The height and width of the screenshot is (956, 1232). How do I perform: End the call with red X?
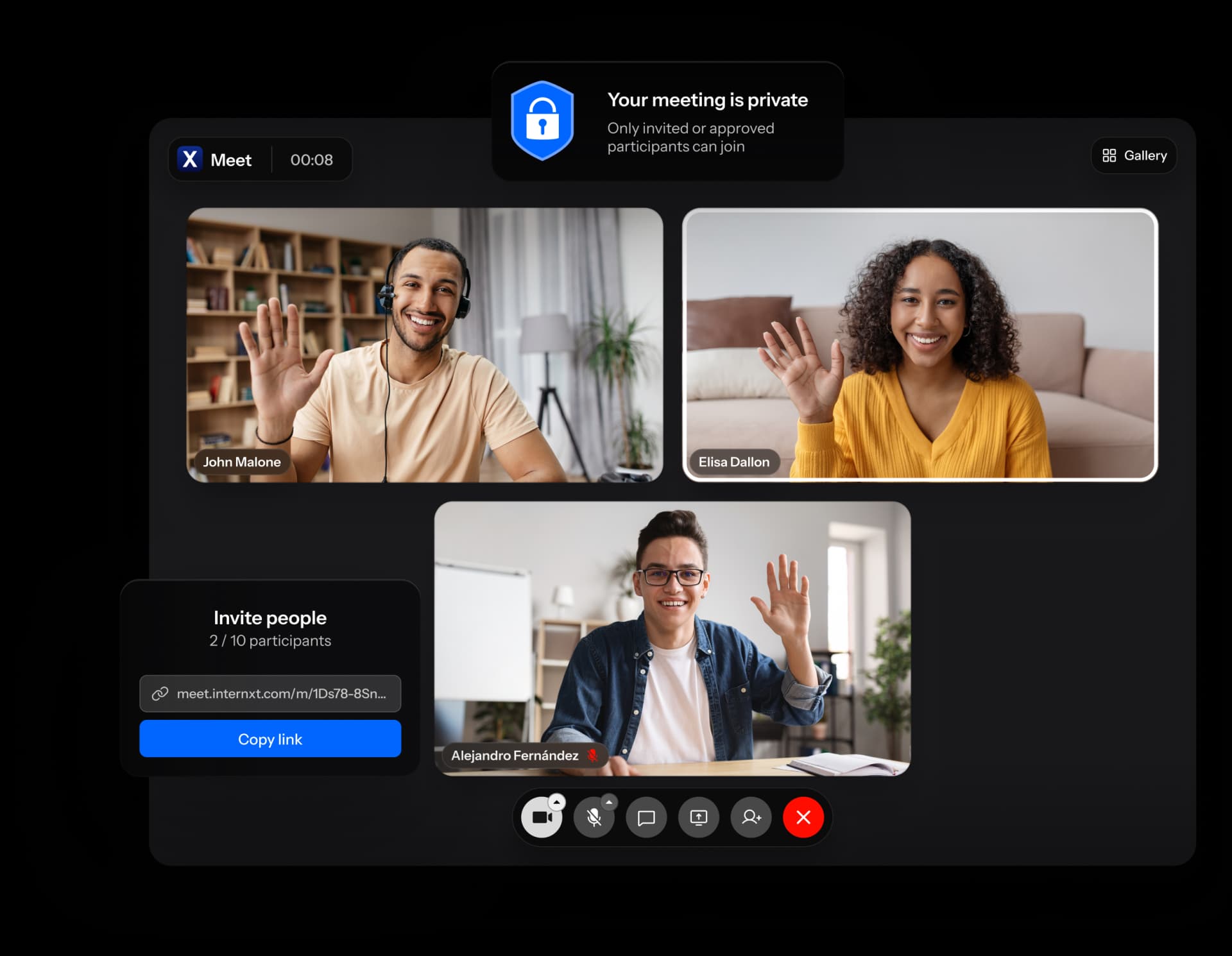803,817
